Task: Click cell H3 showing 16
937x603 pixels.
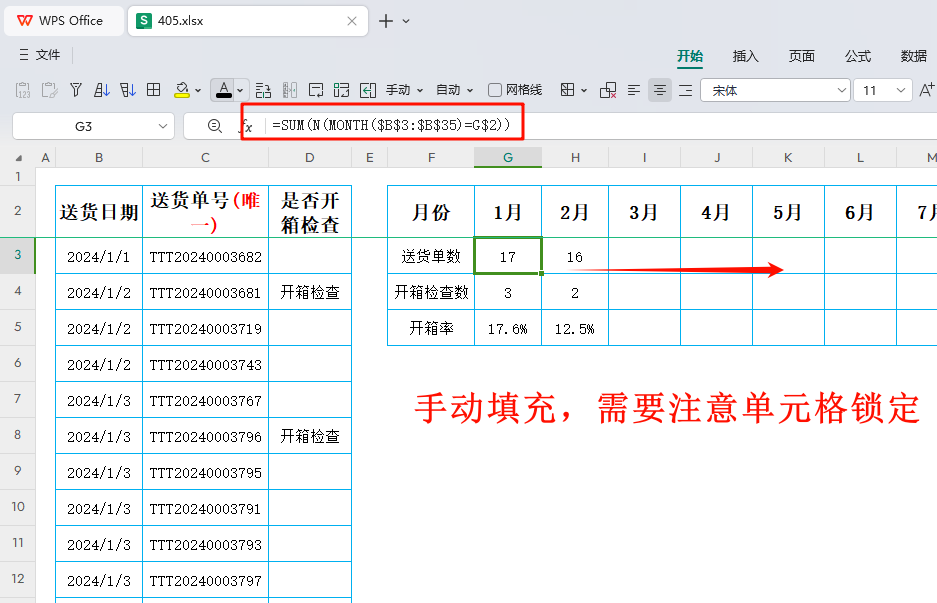Action: (x=575, y=256)
